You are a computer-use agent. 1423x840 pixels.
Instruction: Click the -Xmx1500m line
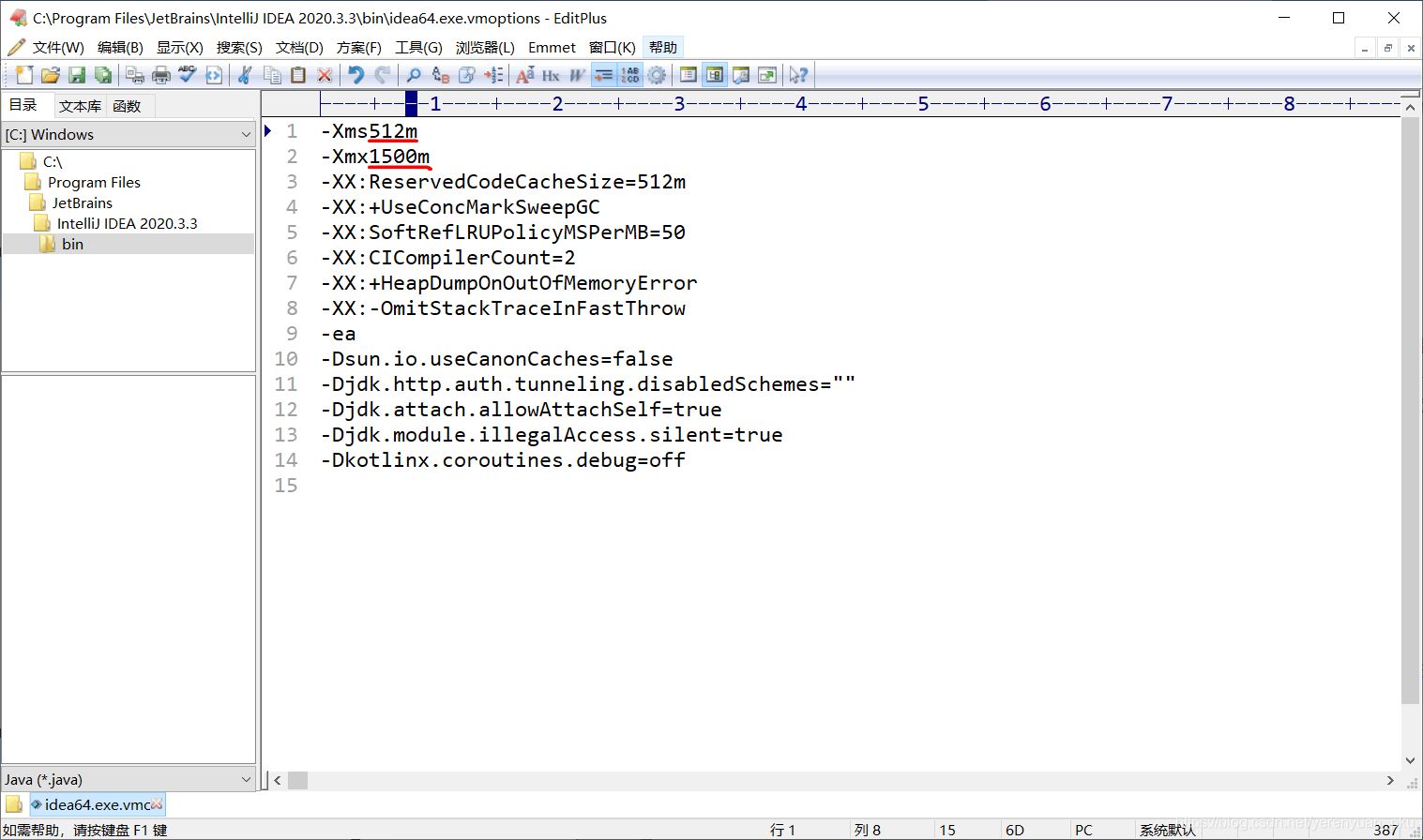pyautogui.click(x=375, y=157)
